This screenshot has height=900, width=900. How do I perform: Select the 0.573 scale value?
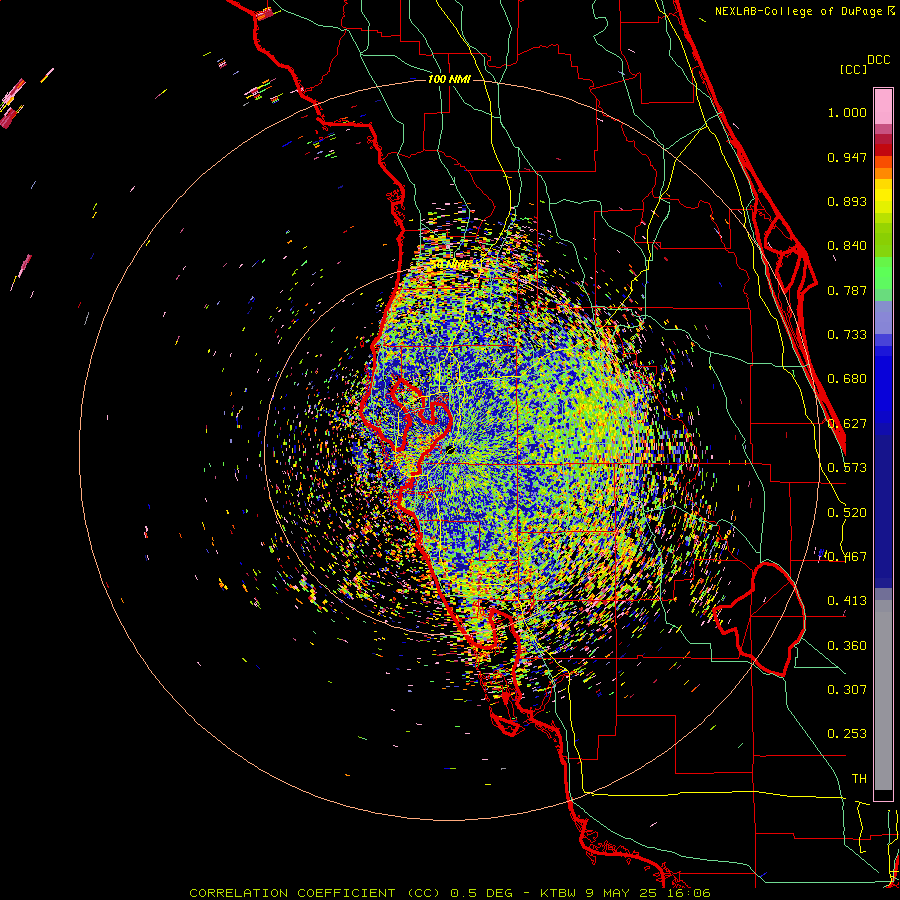point(847,468)
